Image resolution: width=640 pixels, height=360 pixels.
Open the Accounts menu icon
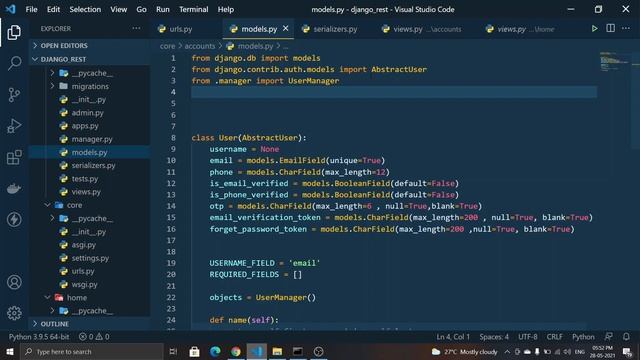coord(14,282)
